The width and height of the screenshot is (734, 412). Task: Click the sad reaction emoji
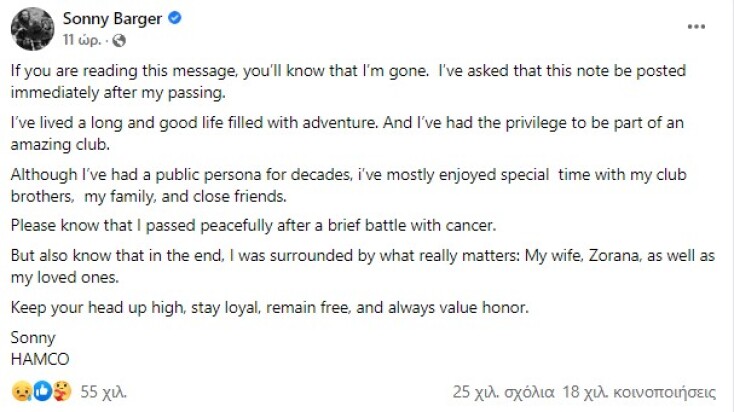click(19, 390)
